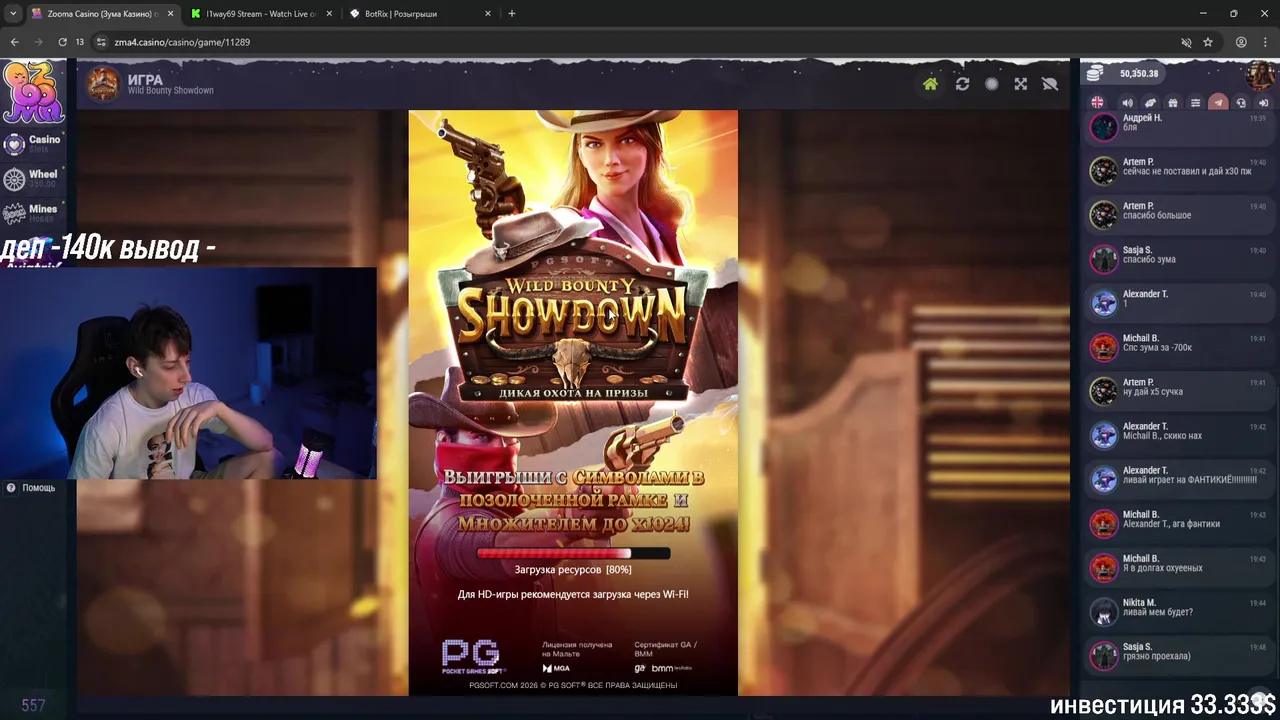Click the Wild Bounty Showdown game thumbnail icon
The image size is (1280, 720).
coord(102,85)
